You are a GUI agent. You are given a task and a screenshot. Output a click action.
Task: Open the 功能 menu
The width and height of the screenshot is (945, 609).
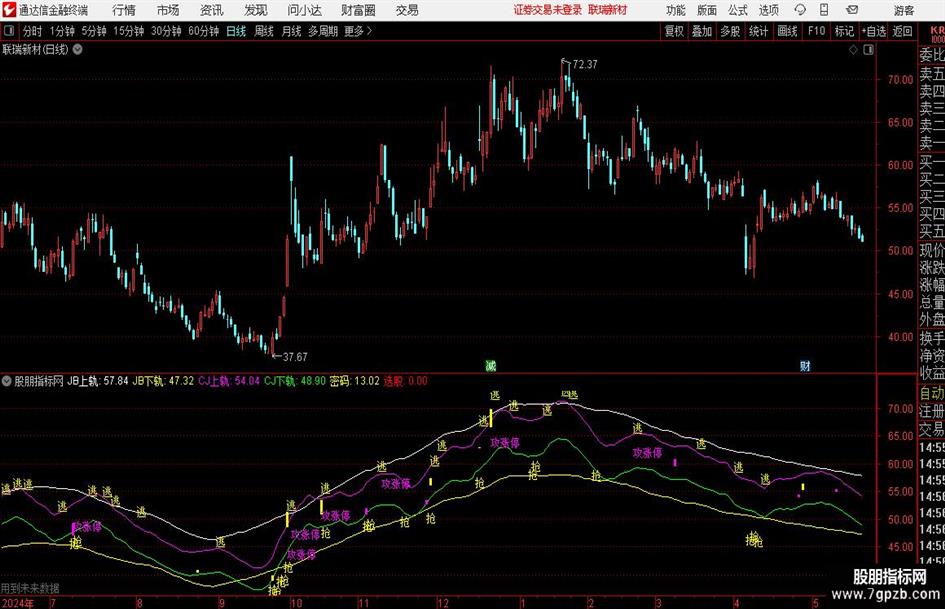click(x=676, y=10)
